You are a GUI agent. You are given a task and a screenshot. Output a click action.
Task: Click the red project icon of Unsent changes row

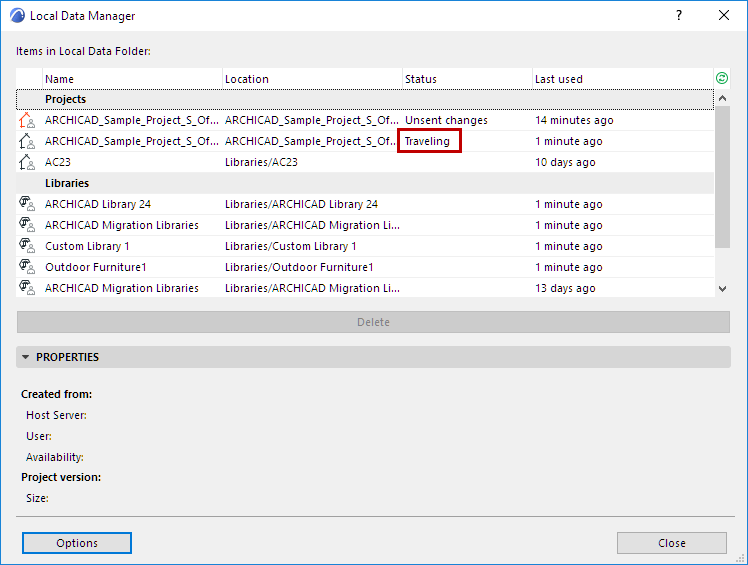click(x=27, y=120)
